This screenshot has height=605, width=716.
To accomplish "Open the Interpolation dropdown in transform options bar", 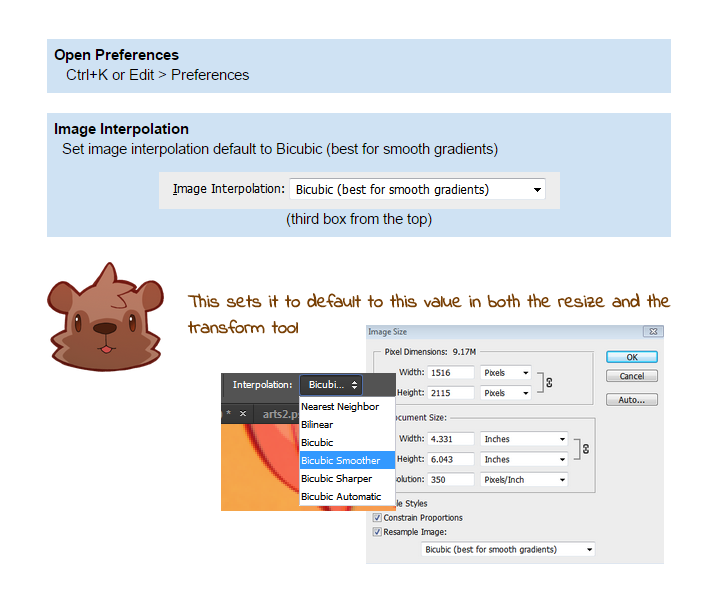I will [x=331, y=385].
